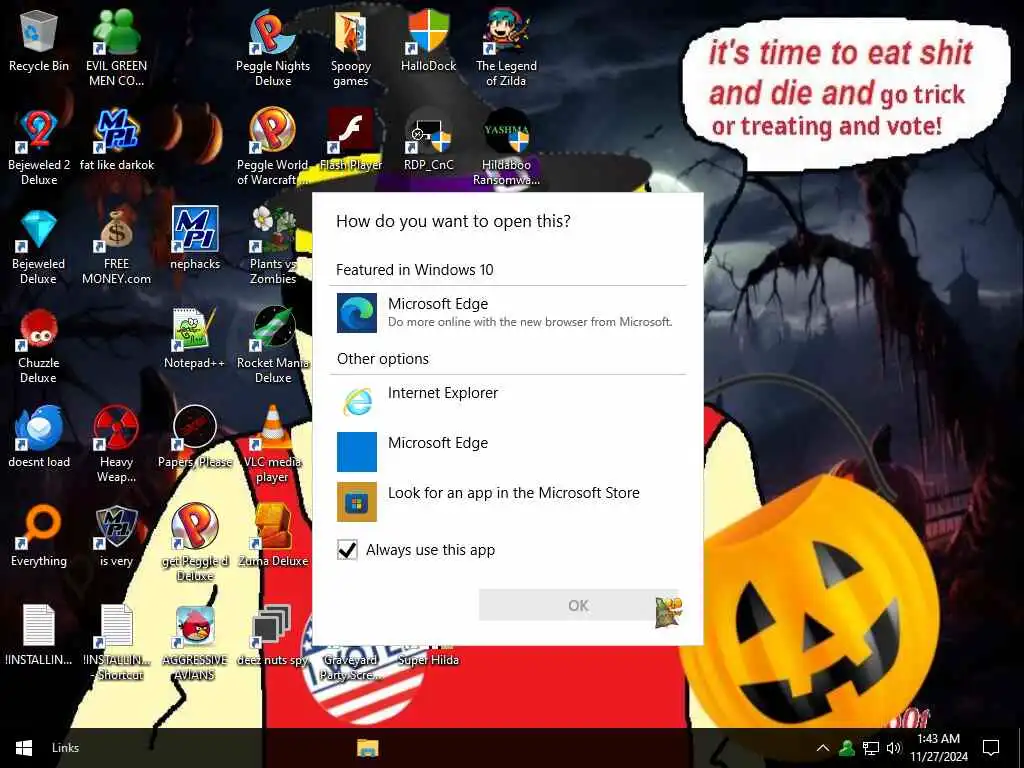This screenshot has width=1024, height=768.
Task: Select Chuzzle Deluxe desktop icon
Action: point(39,345)
